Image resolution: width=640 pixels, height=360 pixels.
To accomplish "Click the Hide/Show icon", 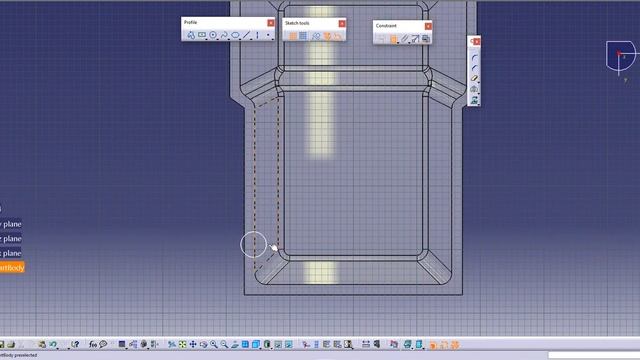I will coord(278,344).
